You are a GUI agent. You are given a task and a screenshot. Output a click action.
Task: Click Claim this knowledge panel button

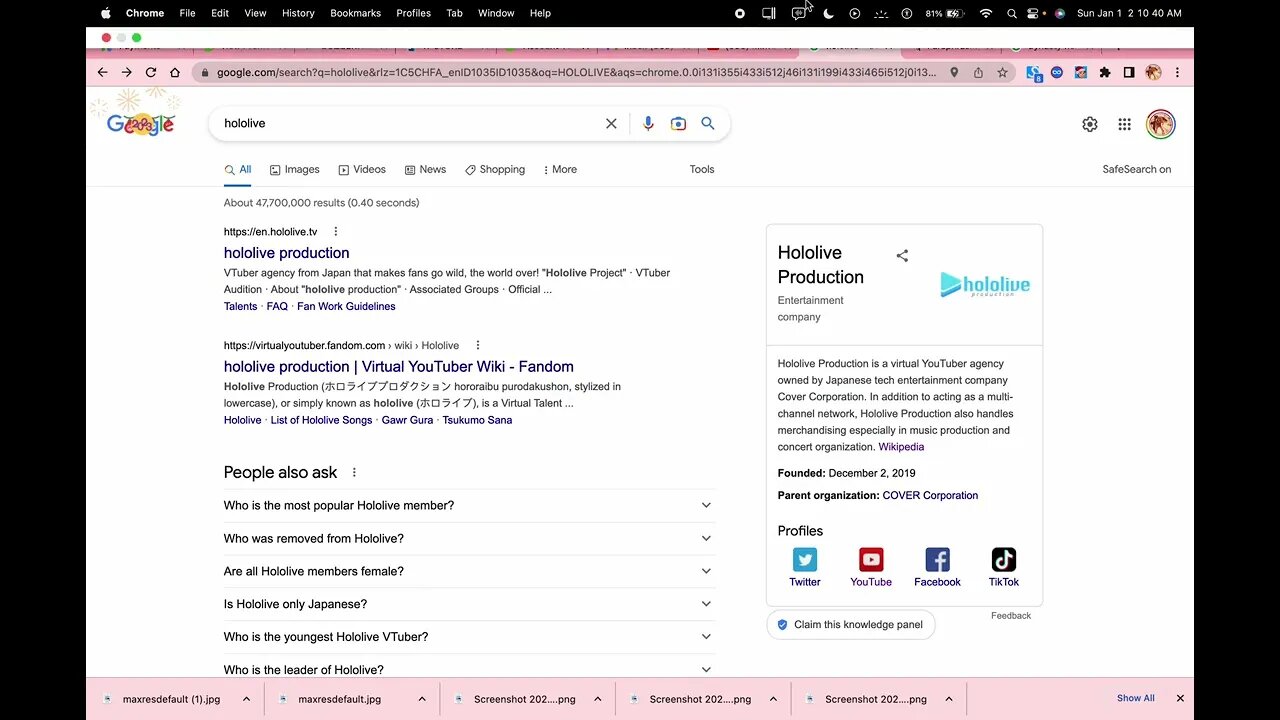pos(851,625)
